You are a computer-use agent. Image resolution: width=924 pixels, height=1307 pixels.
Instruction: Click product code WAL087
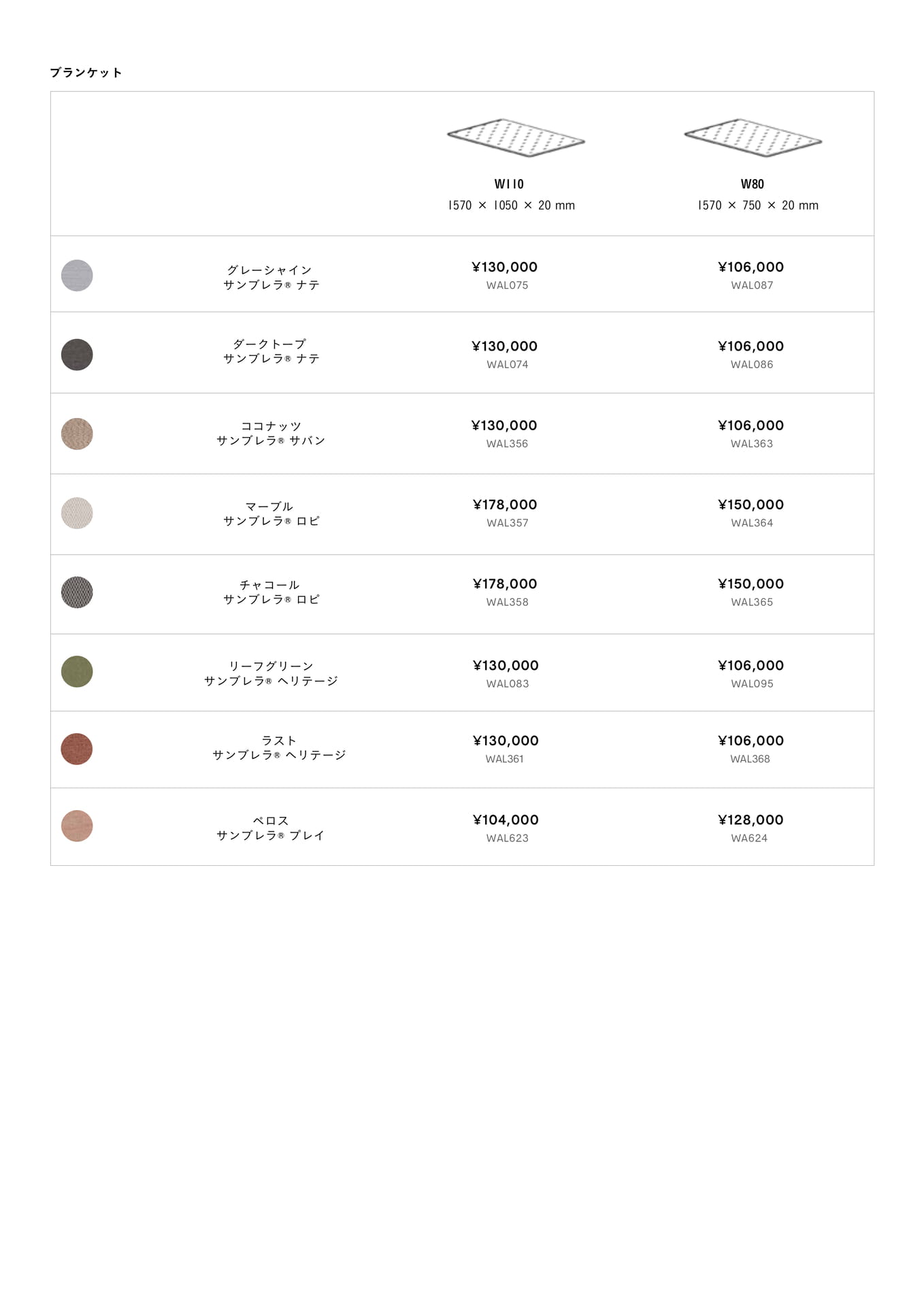click(x=752, y=285)
